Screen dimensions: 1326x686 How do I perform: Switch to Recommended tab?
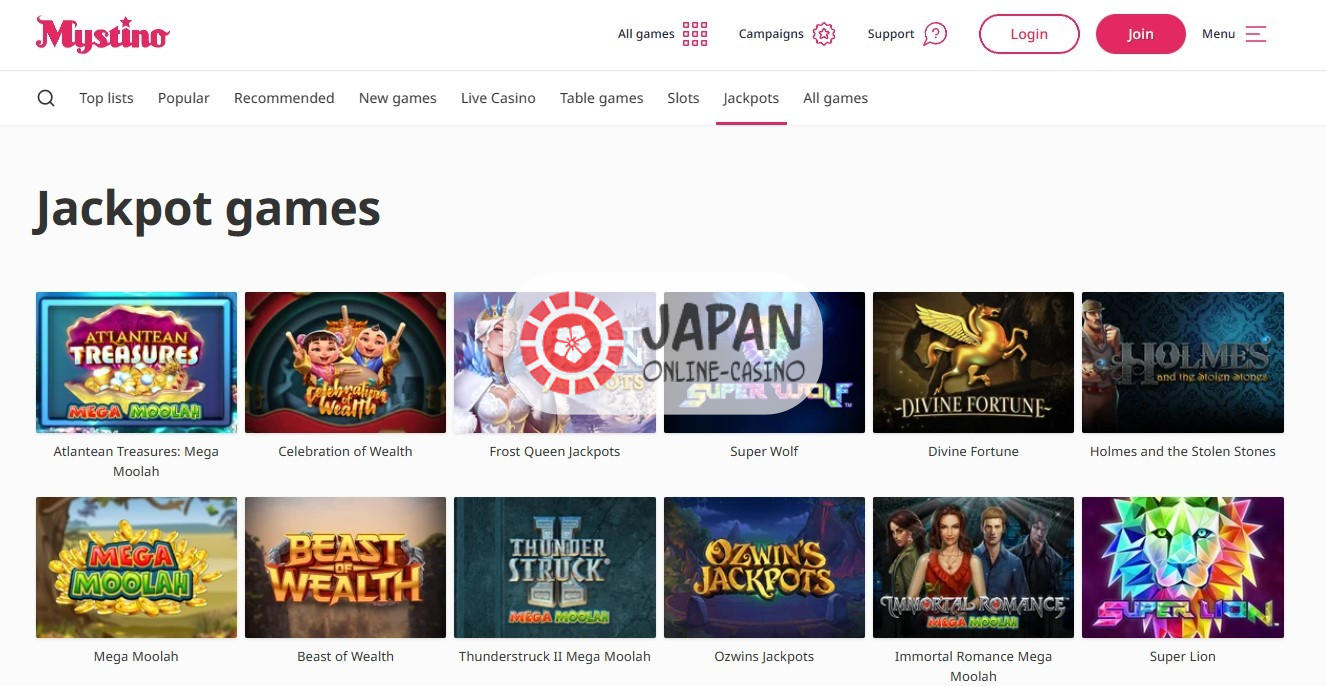point(284,98)
